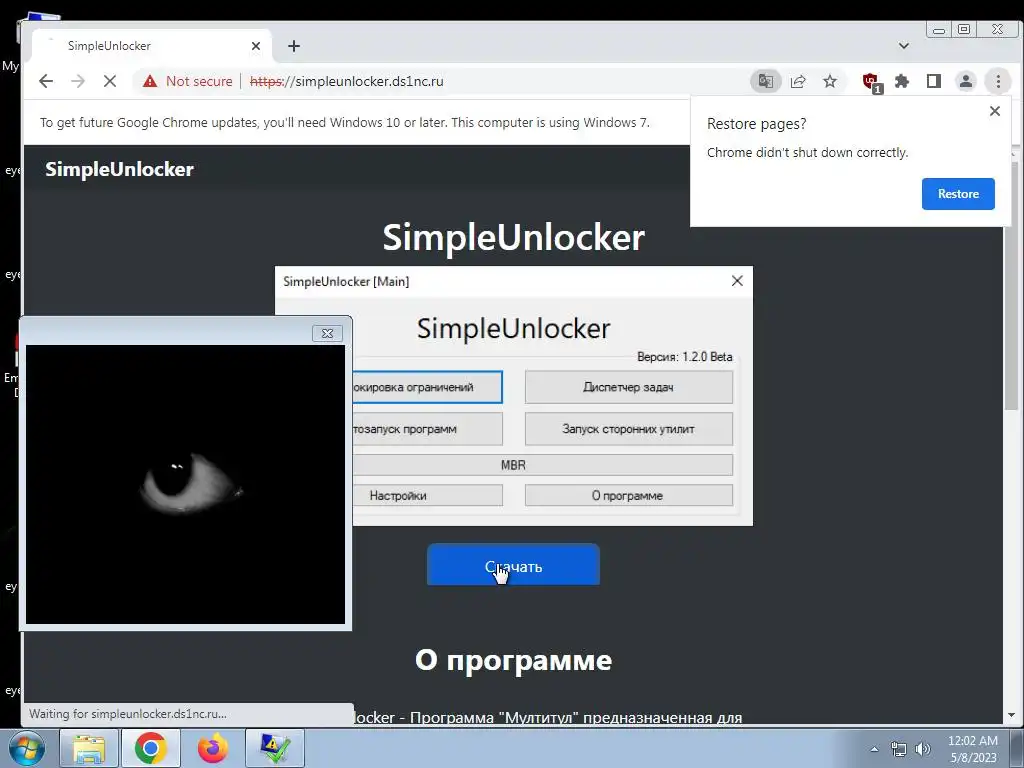Click the network tray icon
Viewport: 1024px width, 768px height.
[899, 749]
